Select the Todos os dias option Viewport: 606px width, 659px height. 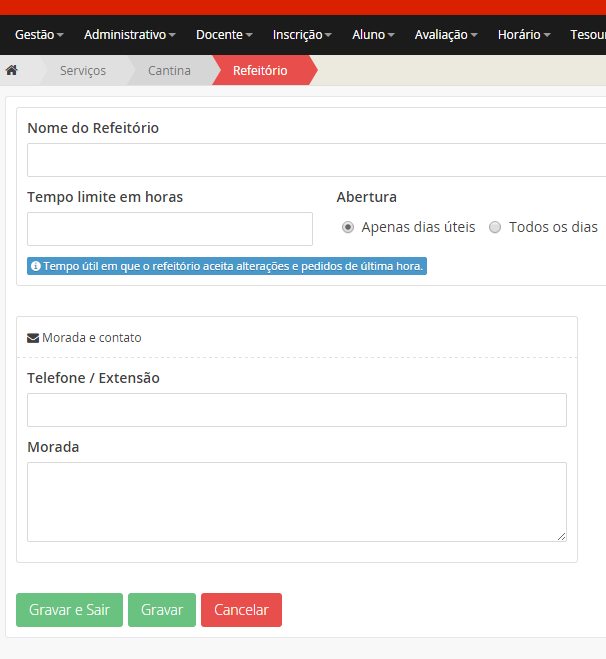(x=495, y=227)
